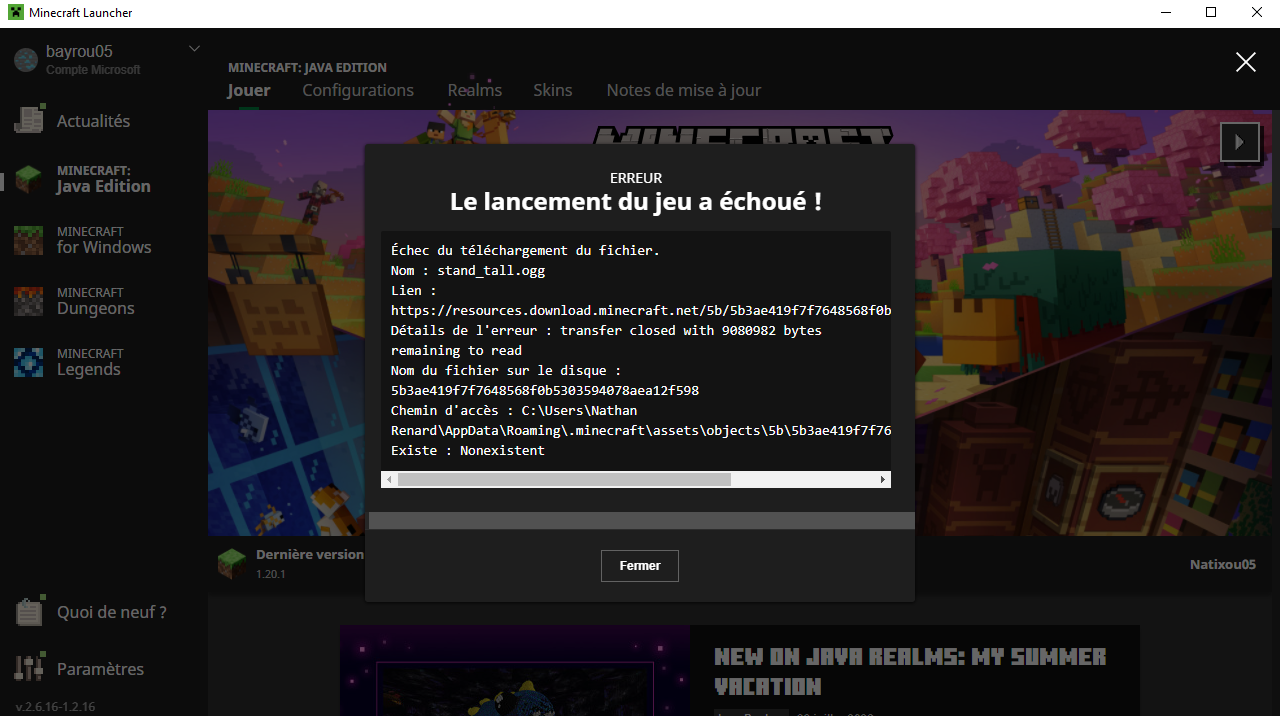Click the 'Compte Microsoft' account label
The height and width of the screenshot is (716, 1280).
click(x=93, y=70)
